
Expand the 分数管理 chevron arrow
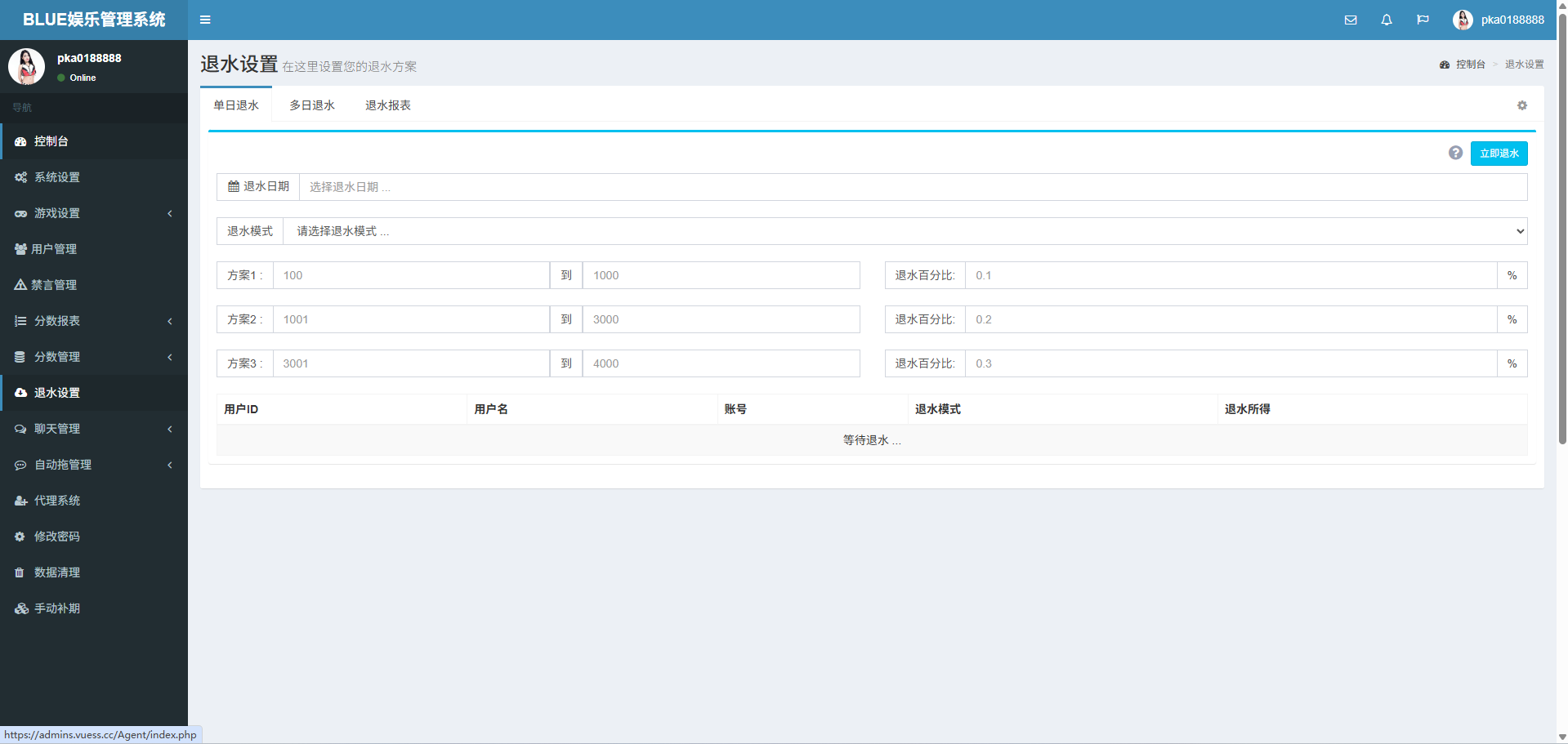[x=170, y=357]
